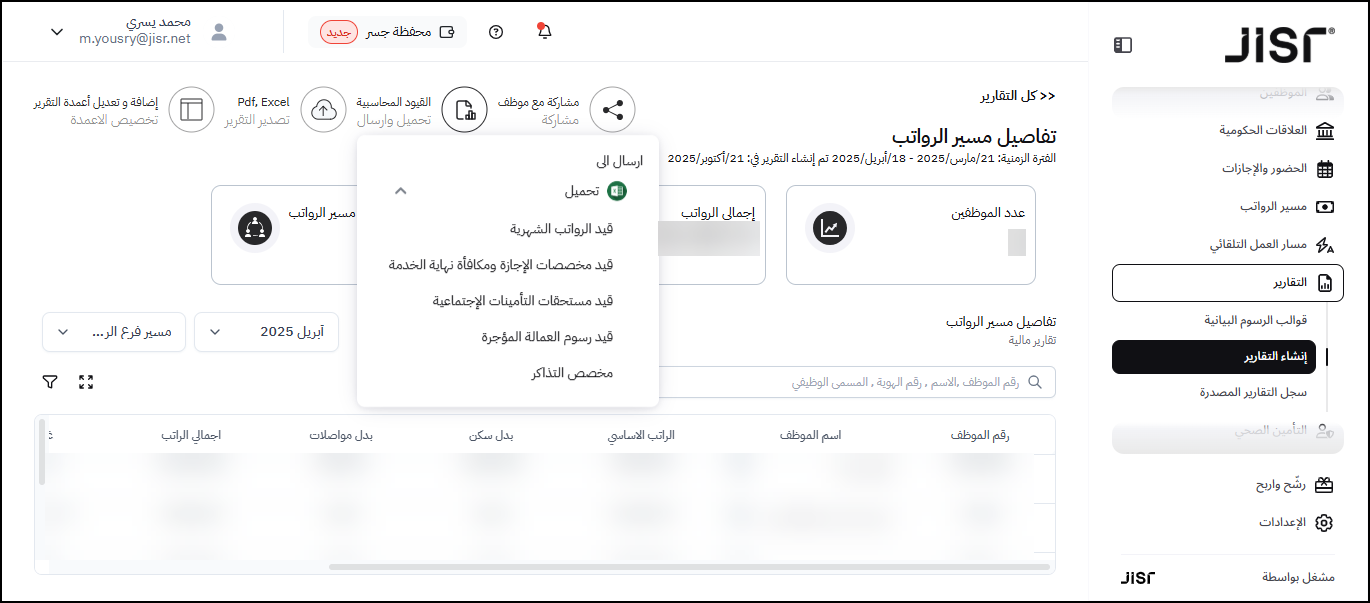
Task: Expand table to fullscreen view
Action: click(86, 382)
